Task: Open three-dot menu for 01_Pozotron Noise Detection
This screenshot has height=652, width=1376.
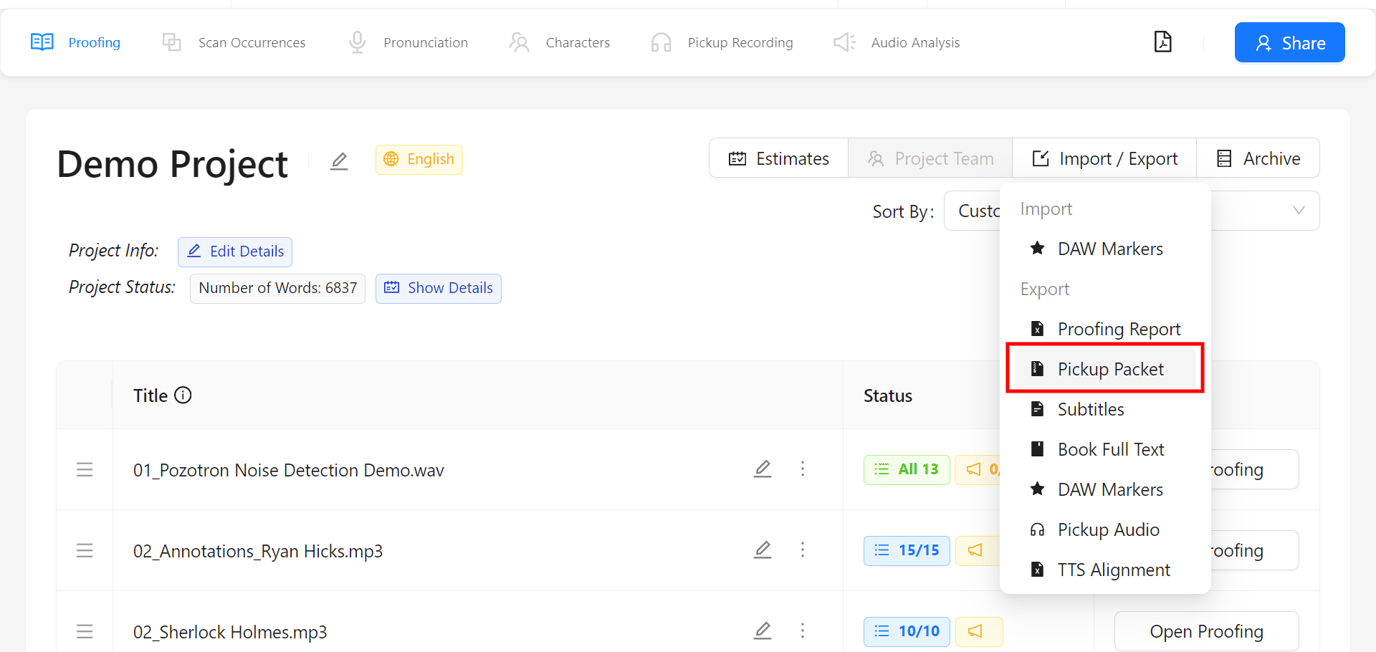Action: coord(802,469)
